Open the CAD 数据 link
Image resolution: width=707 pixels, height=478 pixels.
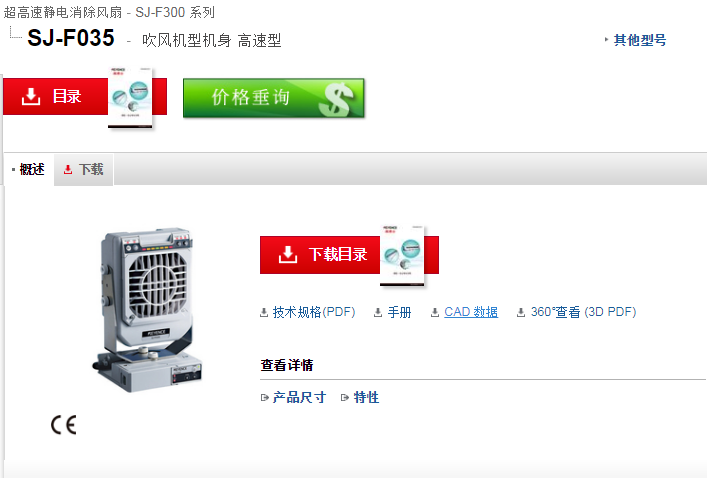point(471,312)
